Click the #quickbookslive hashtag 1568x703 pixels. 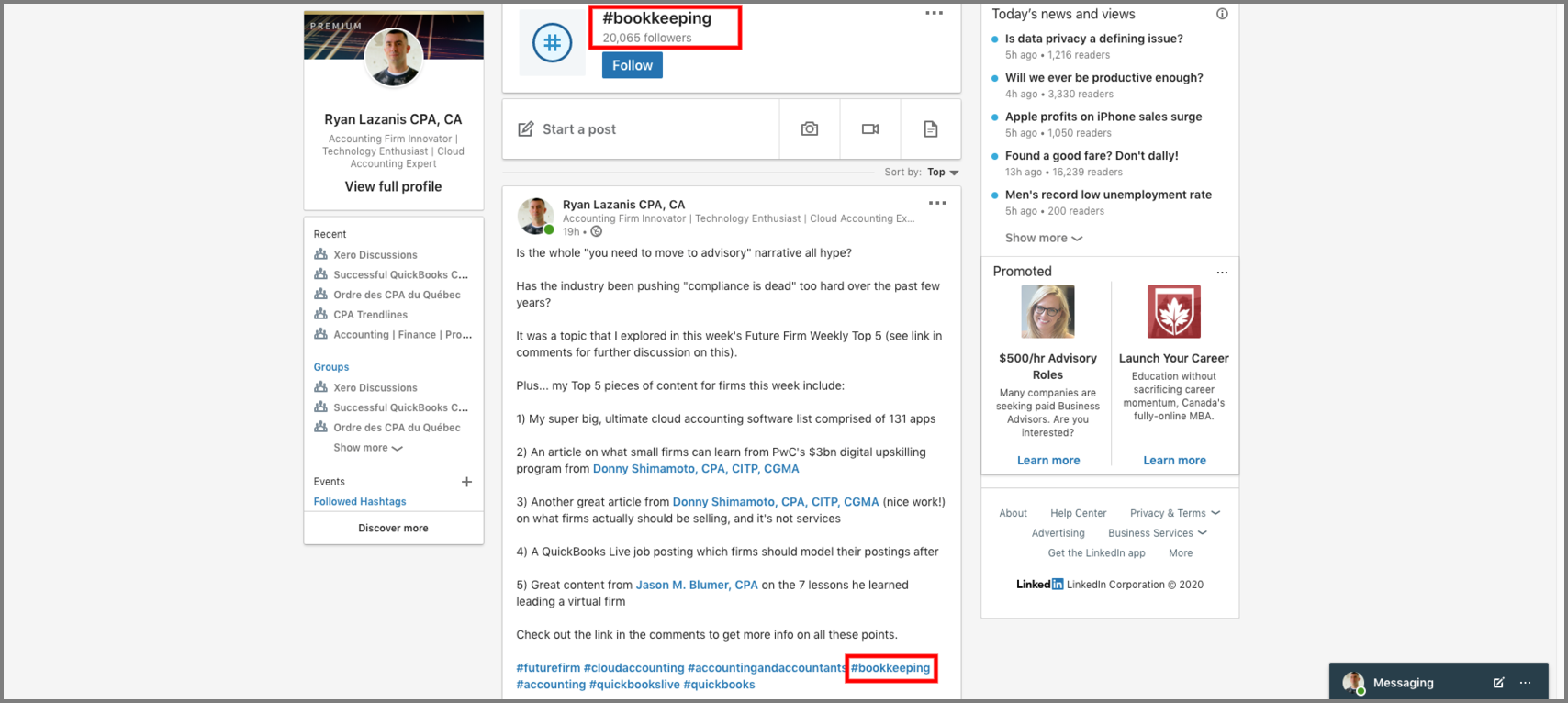[634, 685]
